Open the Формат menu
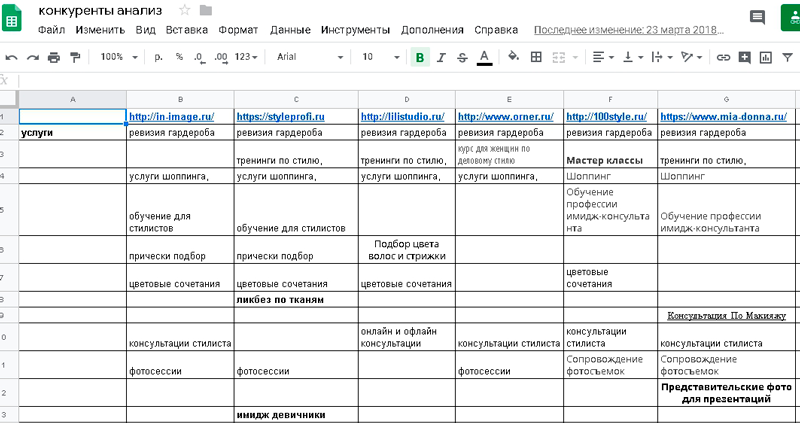Image resolution: width=800 pixels, height=423 pixels. click(x=238, y=30)
